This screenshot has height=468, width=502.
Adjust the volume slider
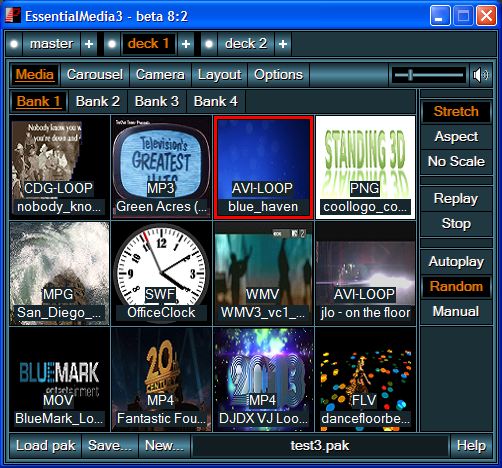click(x=429, y=75)
